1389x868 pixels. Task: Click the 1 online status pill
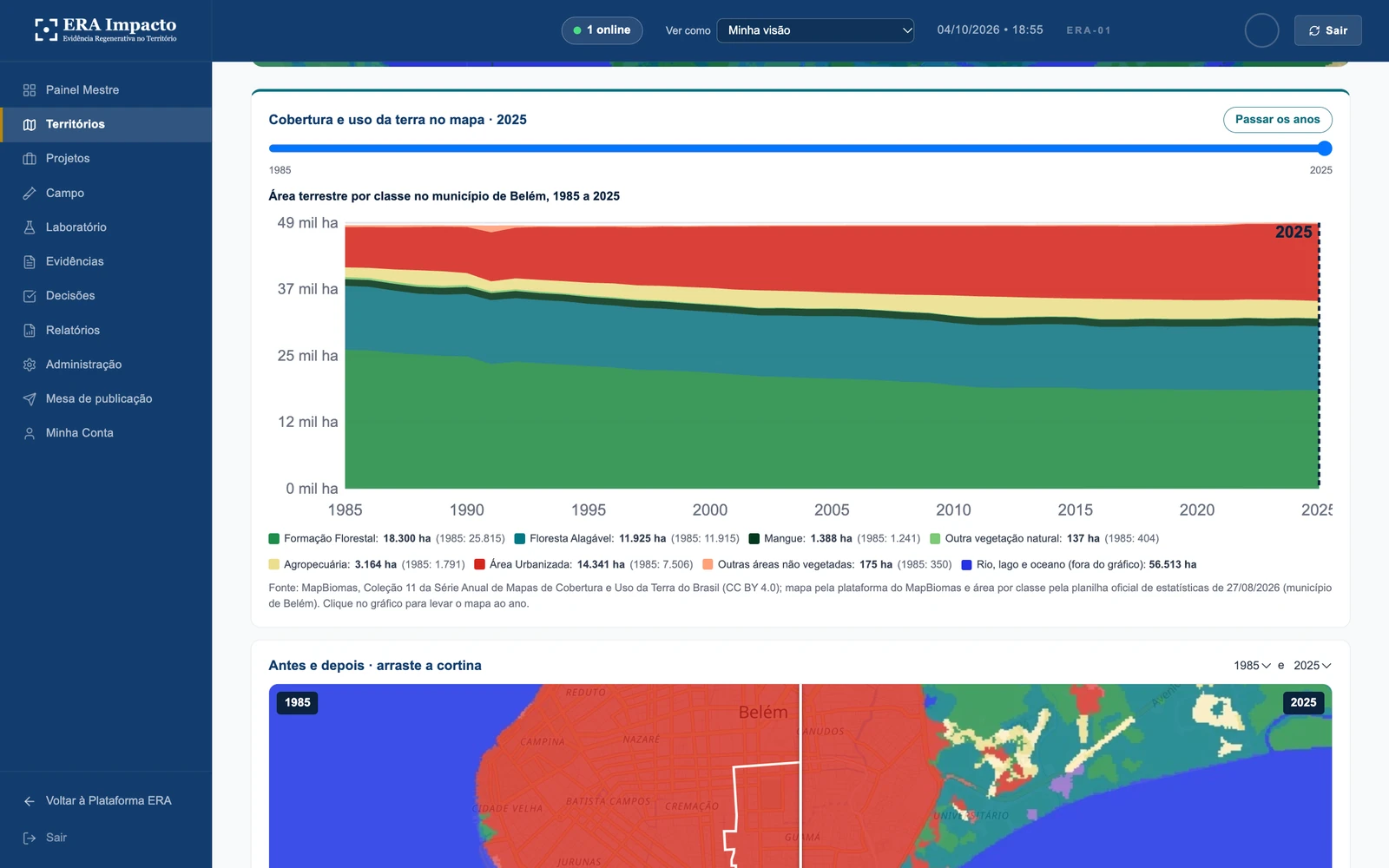(602, 30)
